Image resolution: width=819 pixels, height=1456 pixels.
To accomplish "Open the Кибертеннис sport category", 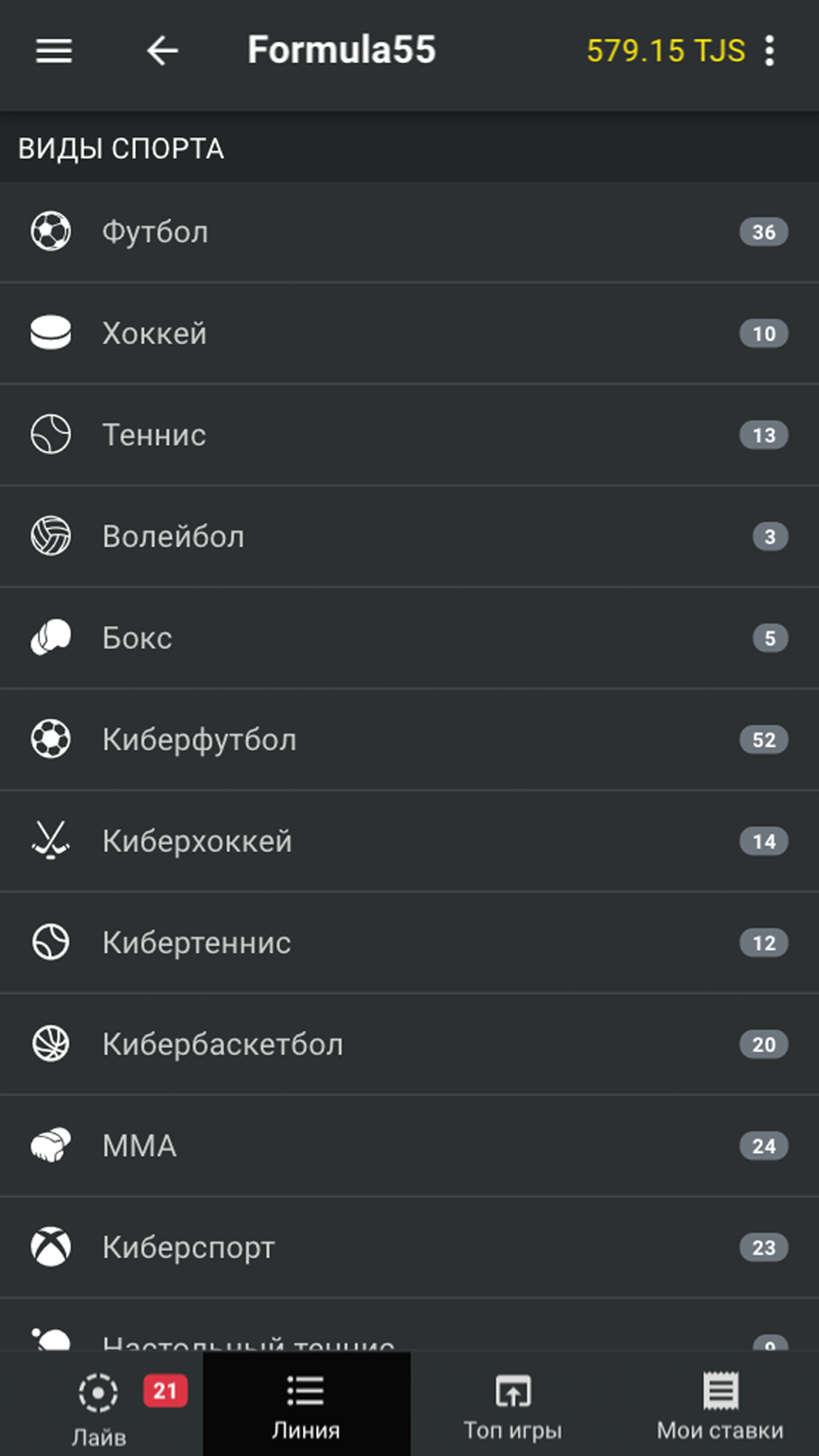I will [197, 943].
